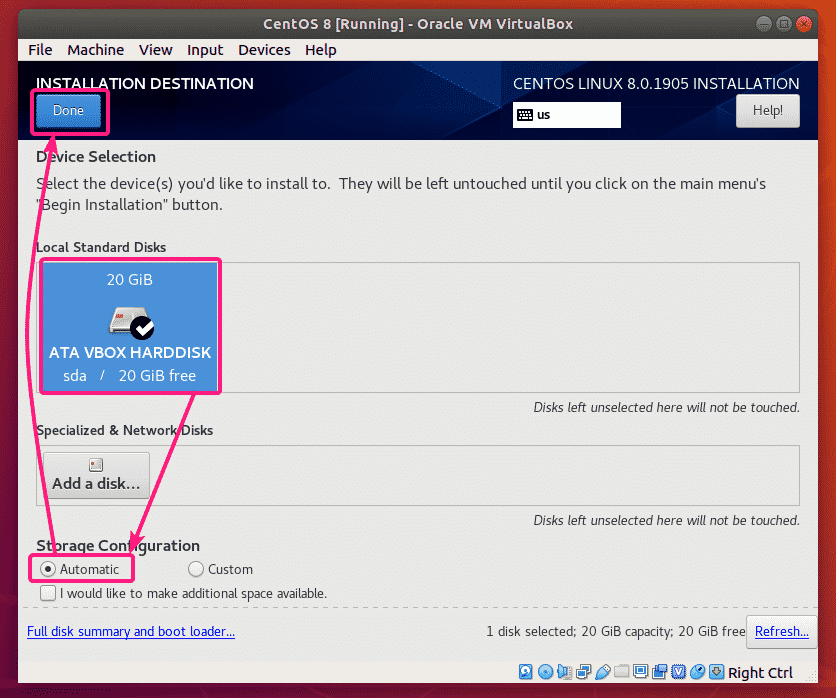Close the CentOS 8 VirtualBox window
Image resolution: width=836 pixels, height=698 pixels.
[803, 23]
